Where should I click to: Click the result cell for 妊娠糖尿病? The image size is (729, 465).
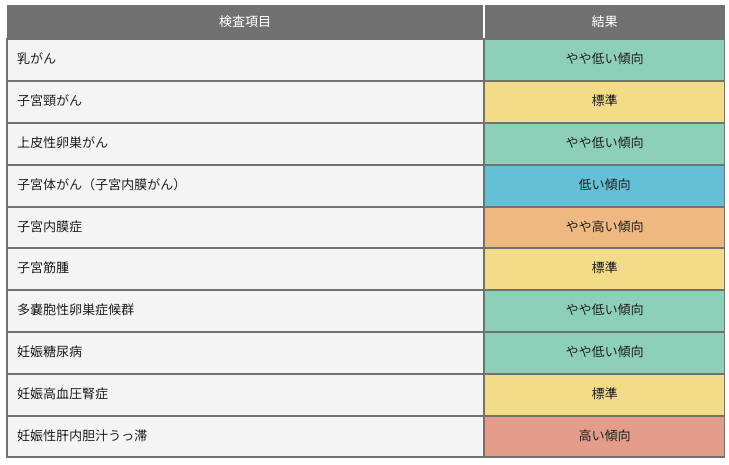point(604,352)
